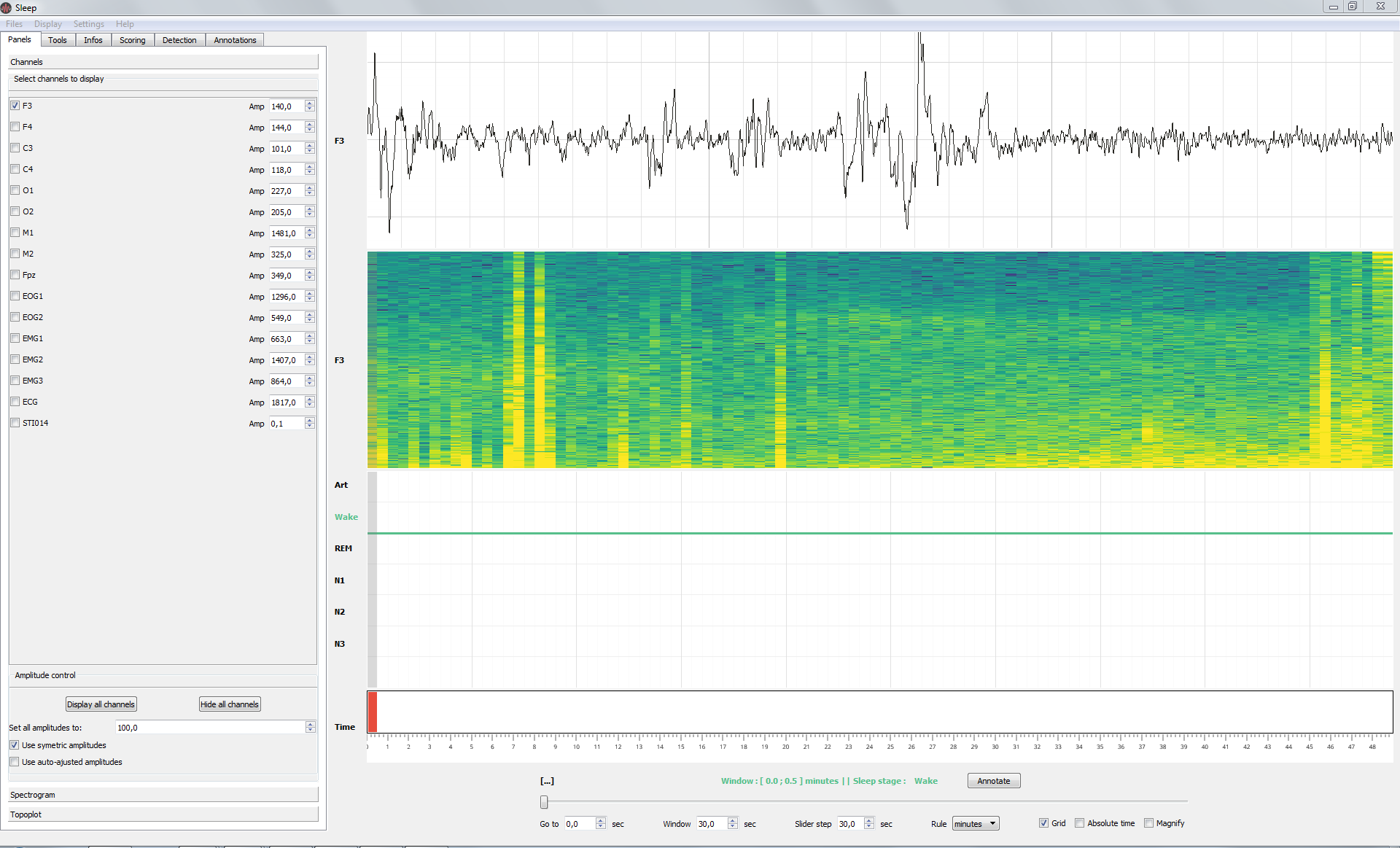
Task: Click the N2 stage label on hypnogram
Action: point(340,612)
